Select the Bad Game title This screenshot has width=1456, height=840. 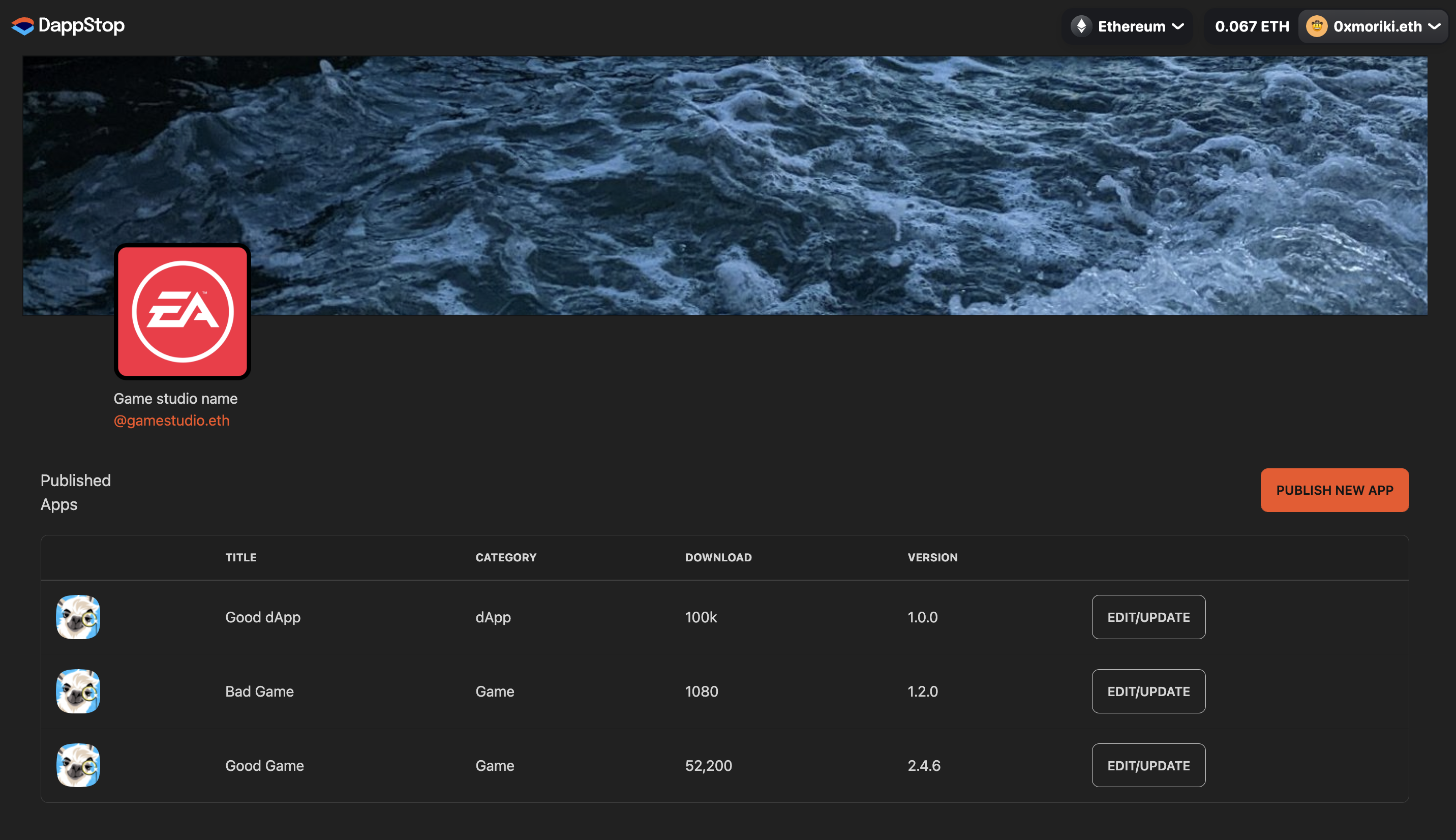pos(259,691)
